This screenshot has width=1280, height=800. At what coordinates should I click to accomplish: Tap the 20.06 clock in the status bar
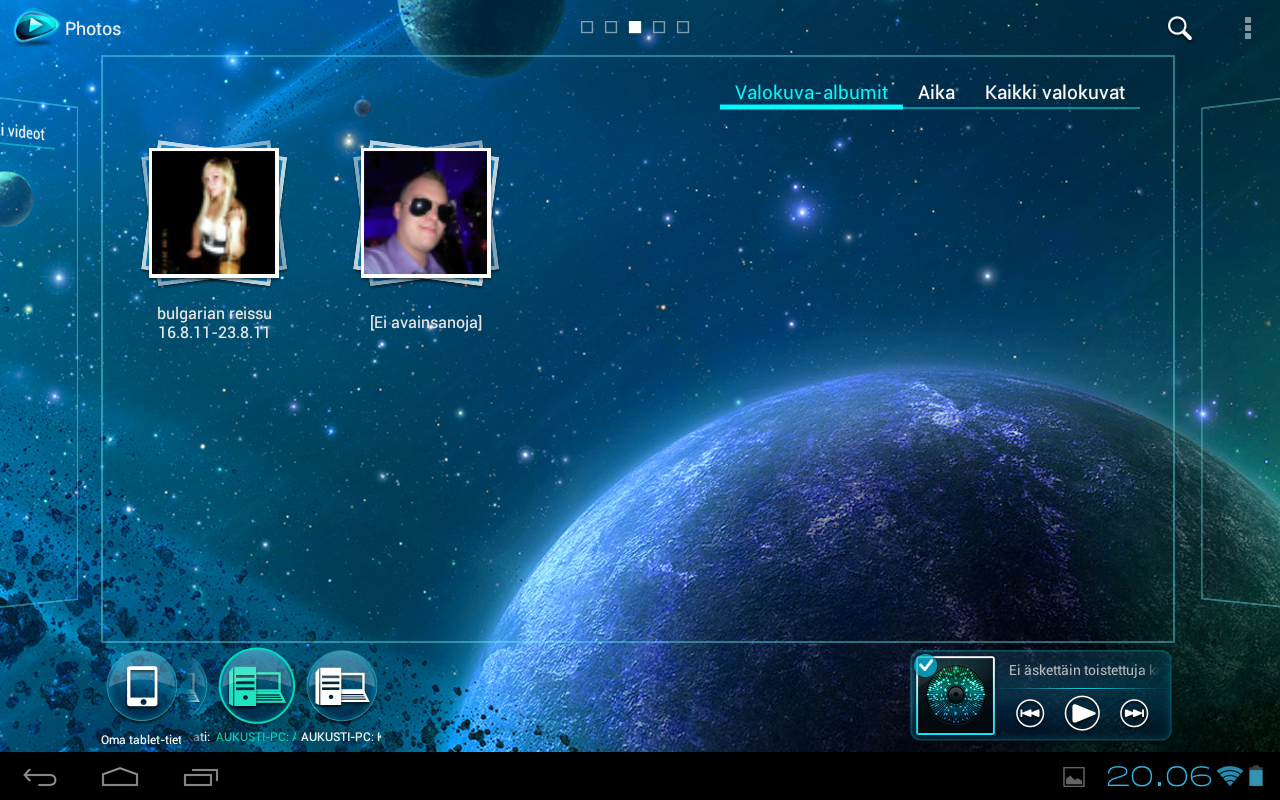[x=1159, y=776]
